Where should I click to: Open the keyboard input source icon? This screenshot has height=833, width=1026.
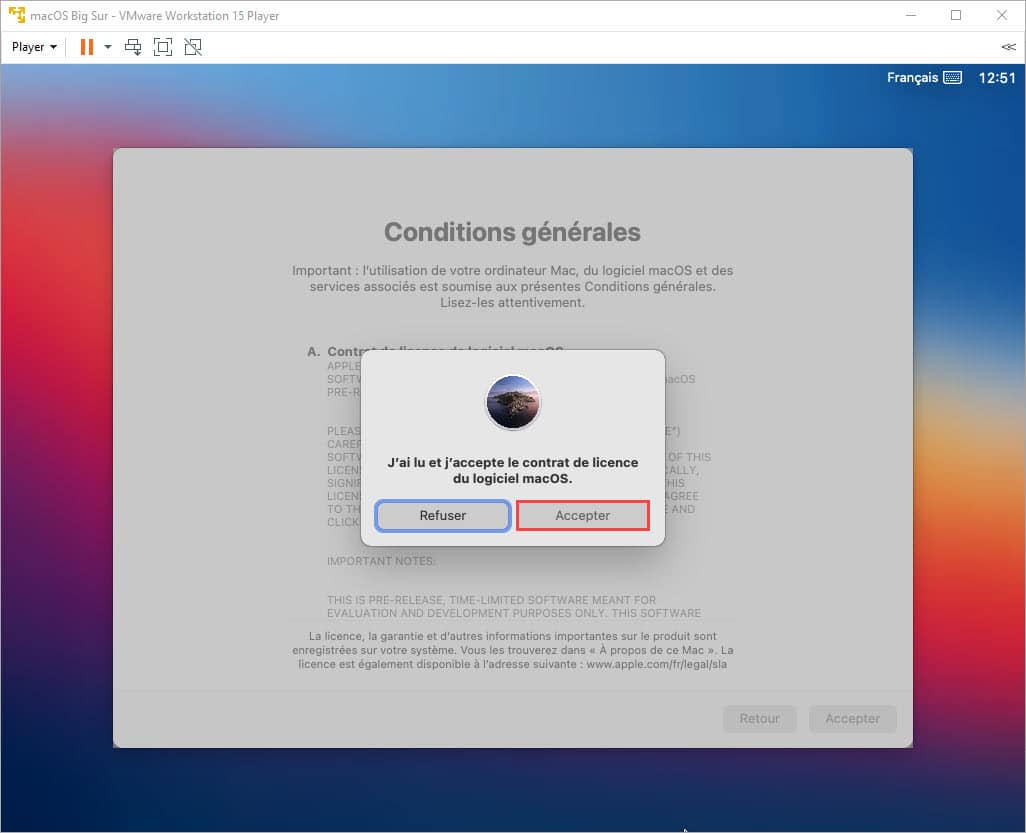pos(952,78)
